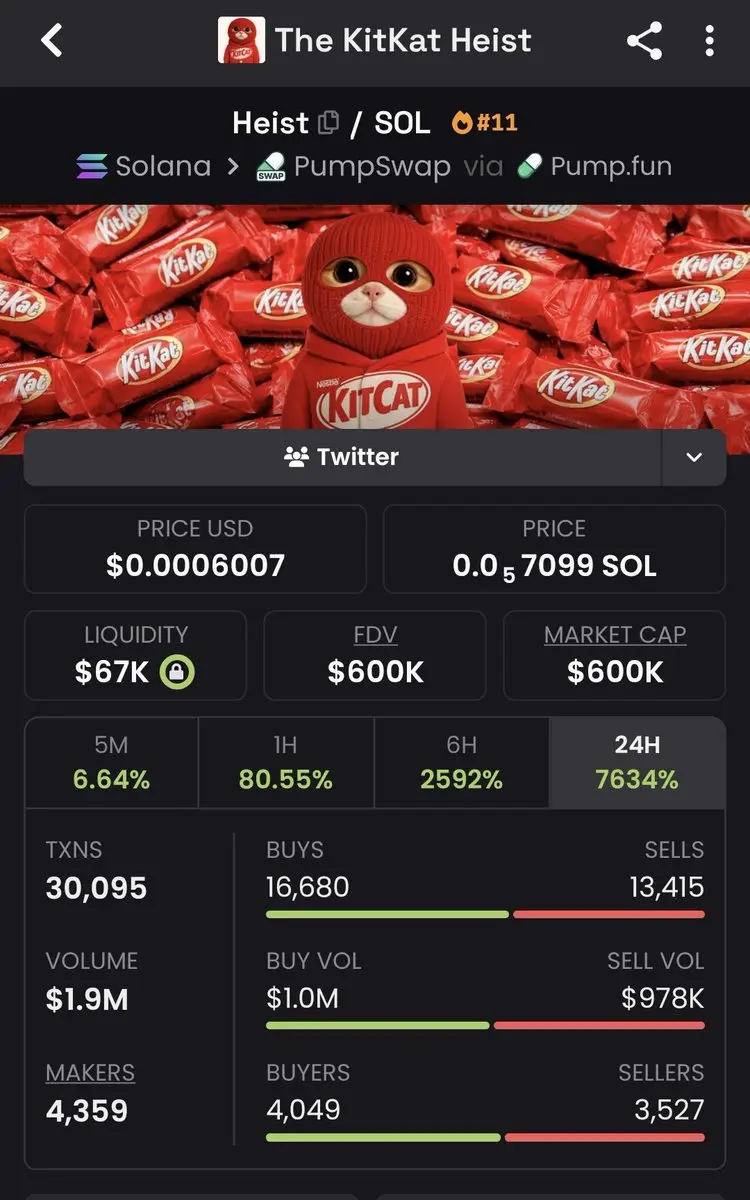This screenshot has width=750, height=1200.
Task: Tap the PumpSwap logo icon
Action: [271, 167]
